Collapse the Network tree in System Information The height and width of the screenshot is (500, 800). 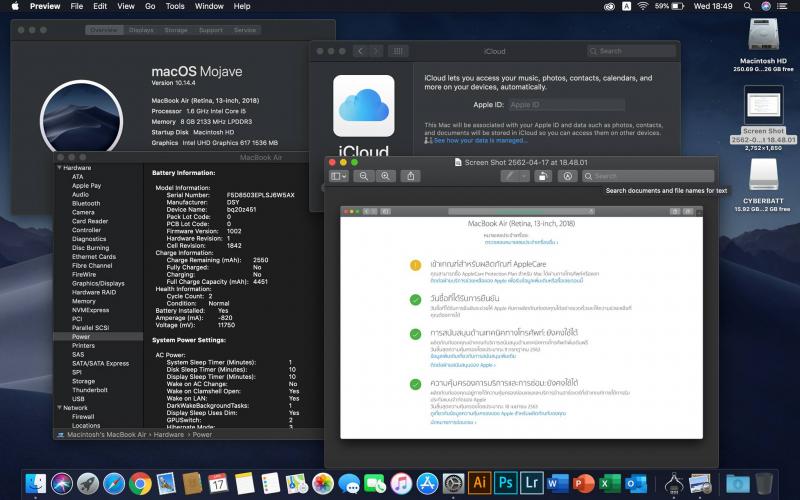click(x=60, y=408)
